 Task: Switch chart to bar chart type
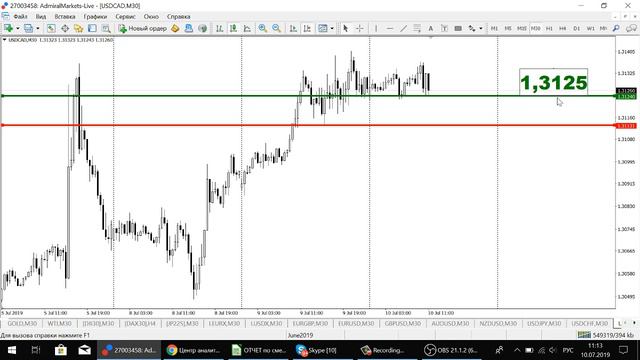[x=220, y=28]
